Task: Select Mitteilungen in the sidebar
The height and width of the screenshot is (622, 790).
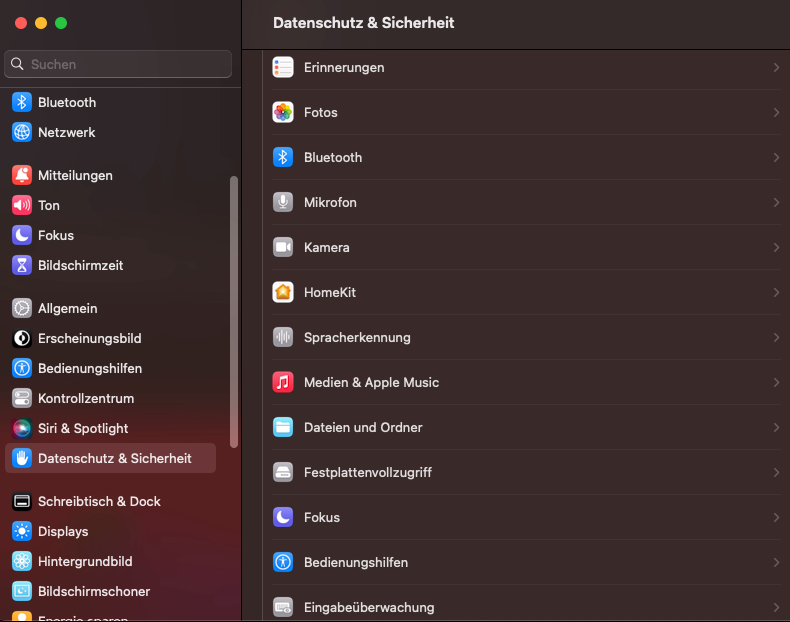Action: [x=75, y=175]
